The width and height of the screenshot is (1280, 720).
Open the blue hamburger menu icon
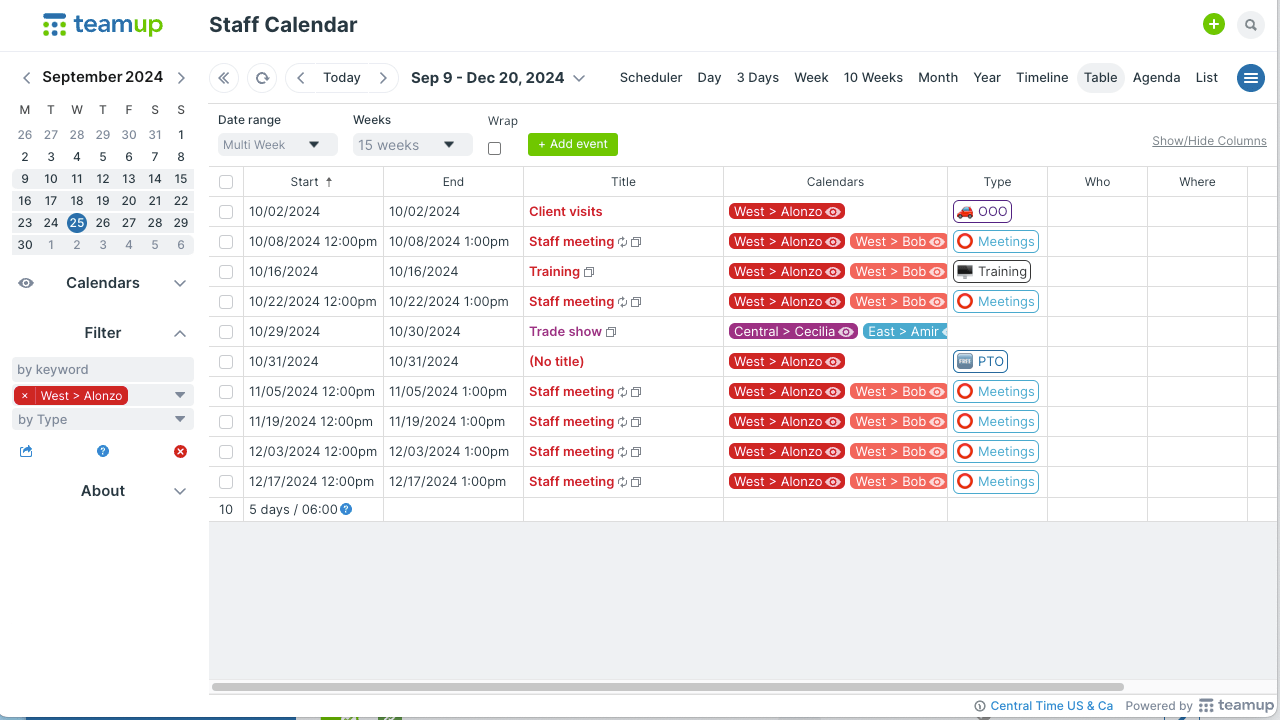pyautogui.click(x=1251, y=78)
